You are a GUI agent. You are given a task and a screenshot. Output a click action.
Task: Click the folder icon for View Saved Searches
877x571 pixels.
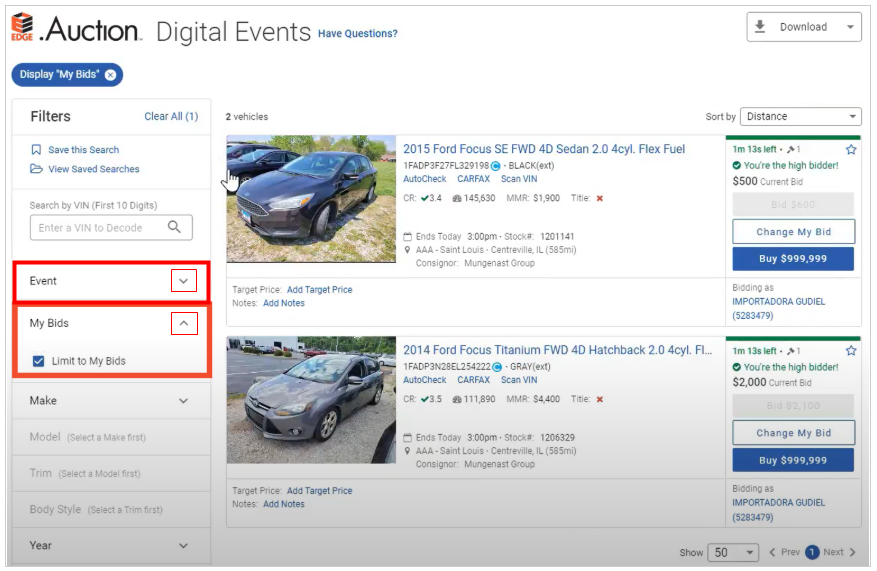36,169
